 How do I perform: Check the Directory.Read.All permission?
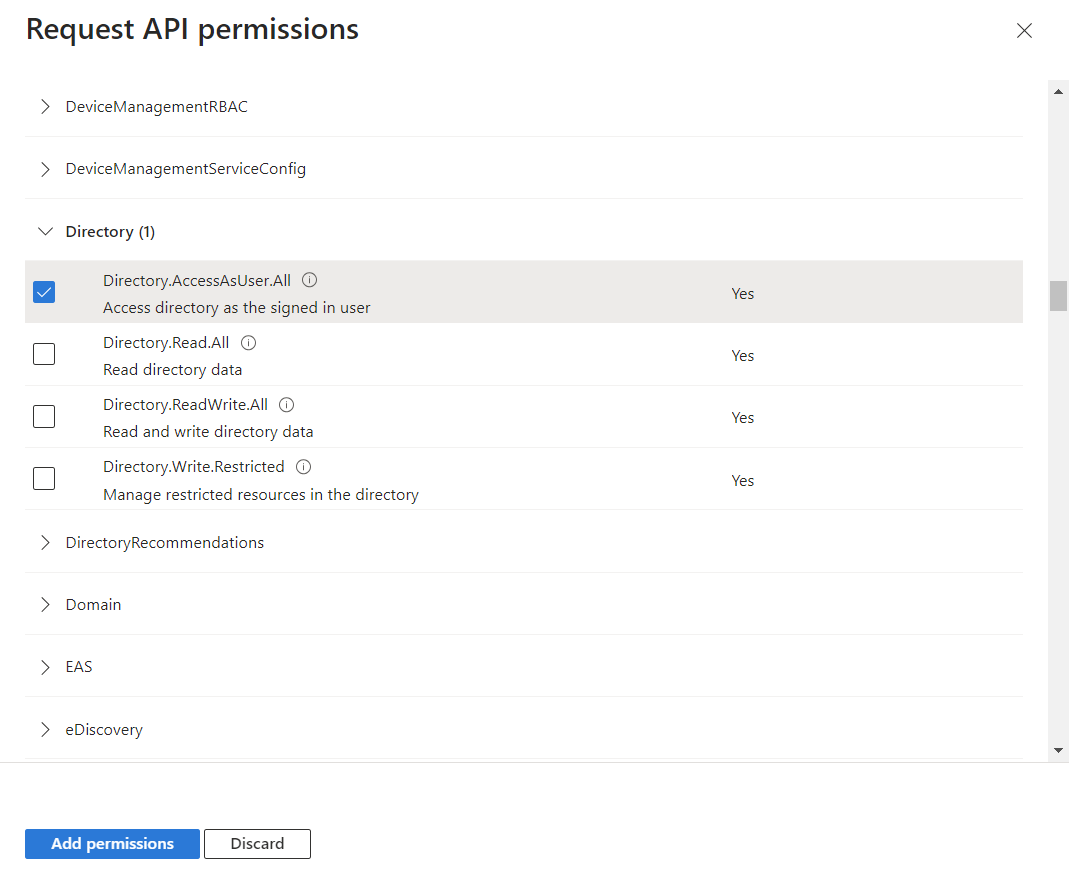tap(44, 355)
